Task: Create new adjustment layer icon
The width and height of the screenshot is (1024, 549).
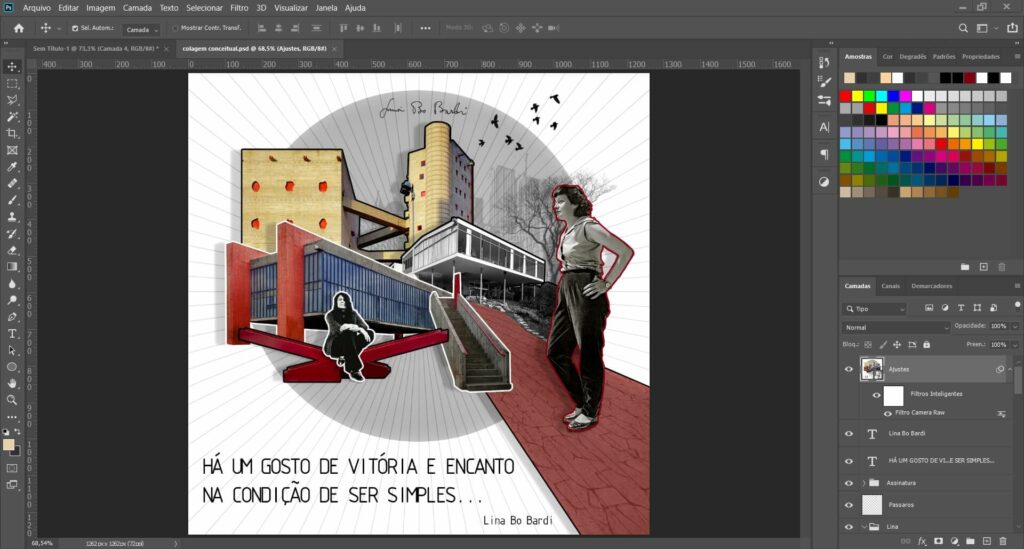Action: (x=955, y=541)
